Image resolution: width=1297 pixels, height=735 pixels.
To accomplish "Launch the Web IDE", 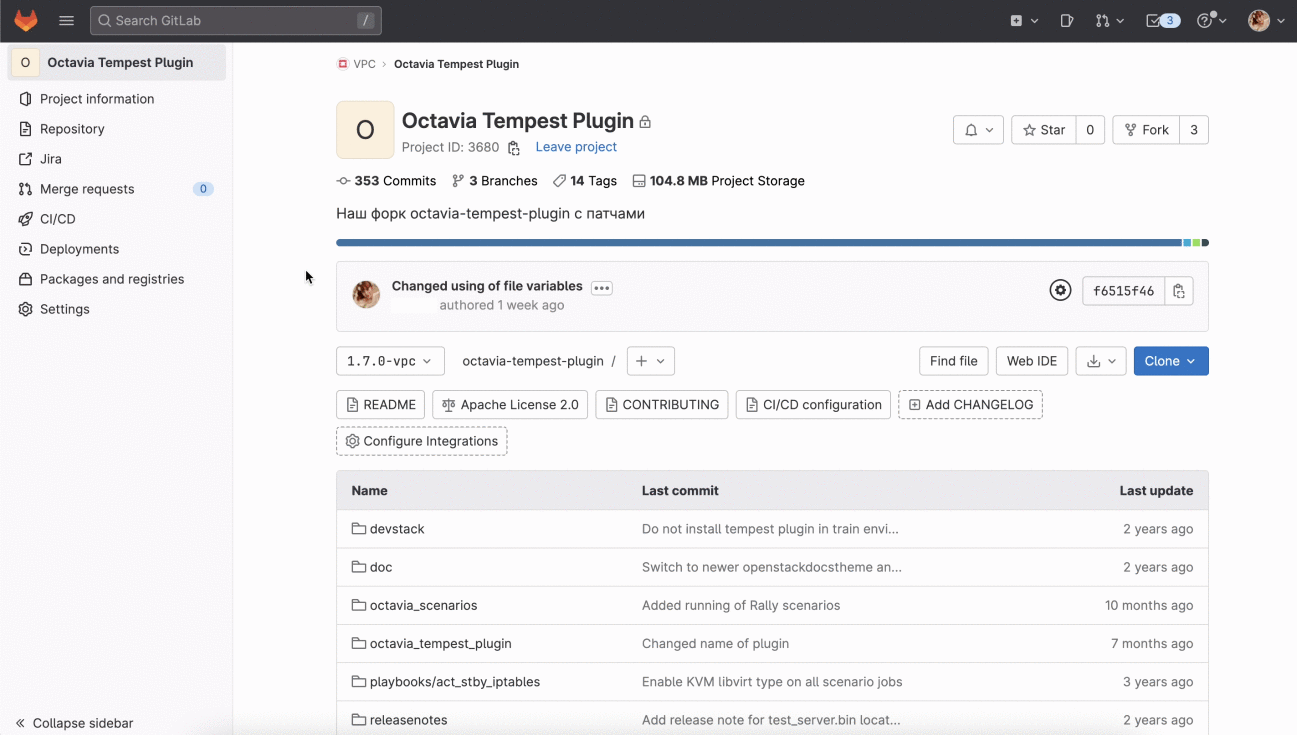I will (1031, 361).
